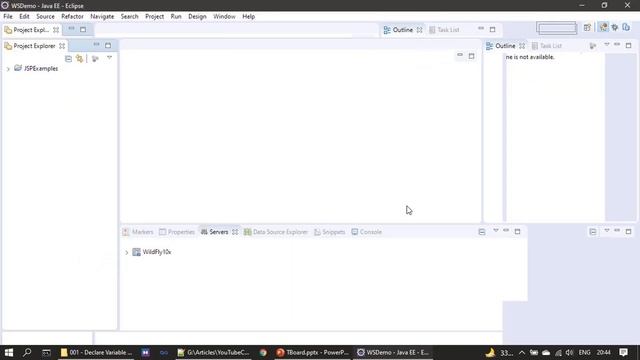
Task: Click WSDemo - Java EE Eclipse taskbar button
Action: (393, 352)
